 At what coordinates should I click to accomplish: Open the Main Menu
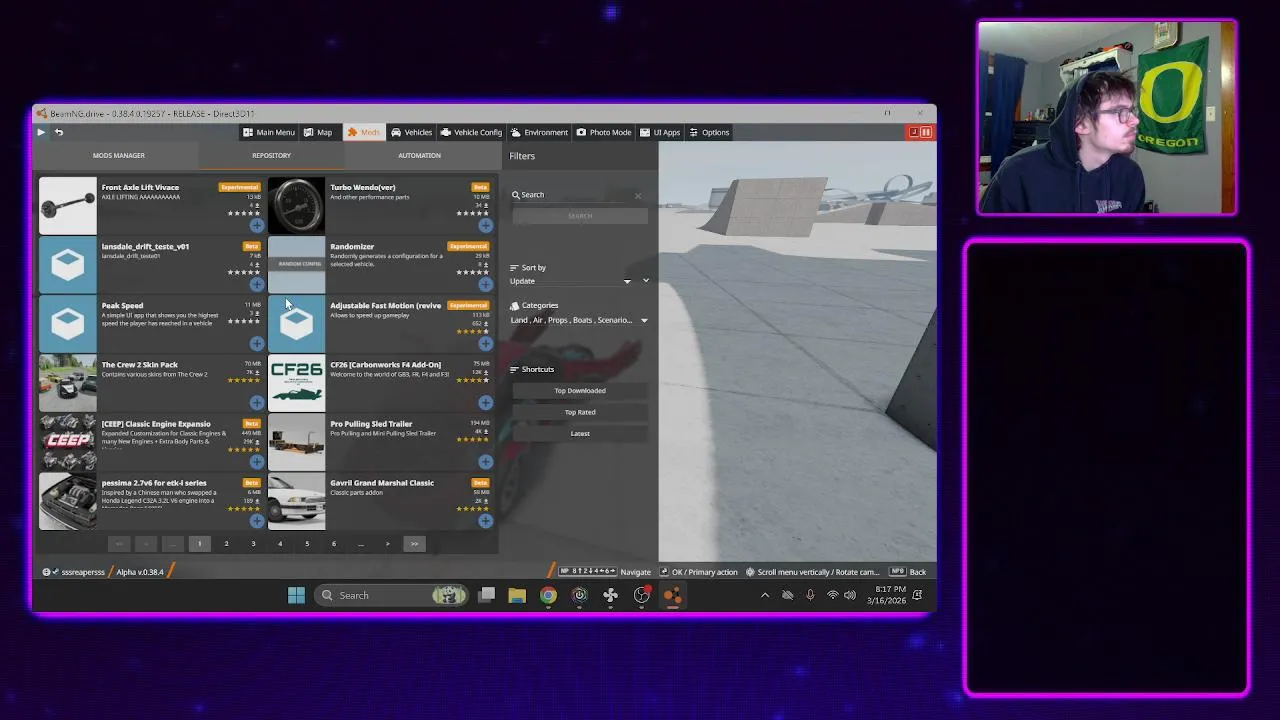pos(268,132)
